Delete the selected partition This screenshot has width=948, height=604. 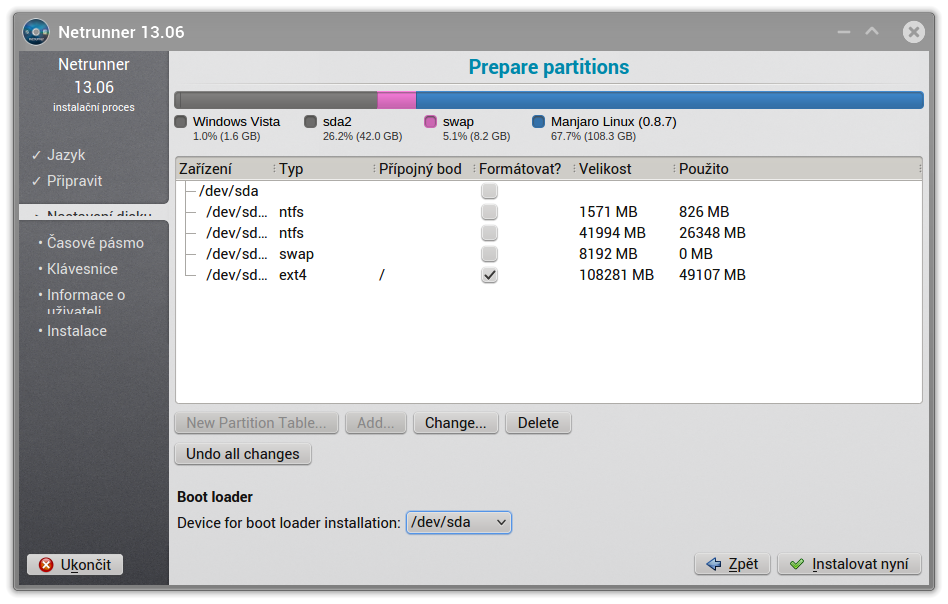tap(538, 423)
